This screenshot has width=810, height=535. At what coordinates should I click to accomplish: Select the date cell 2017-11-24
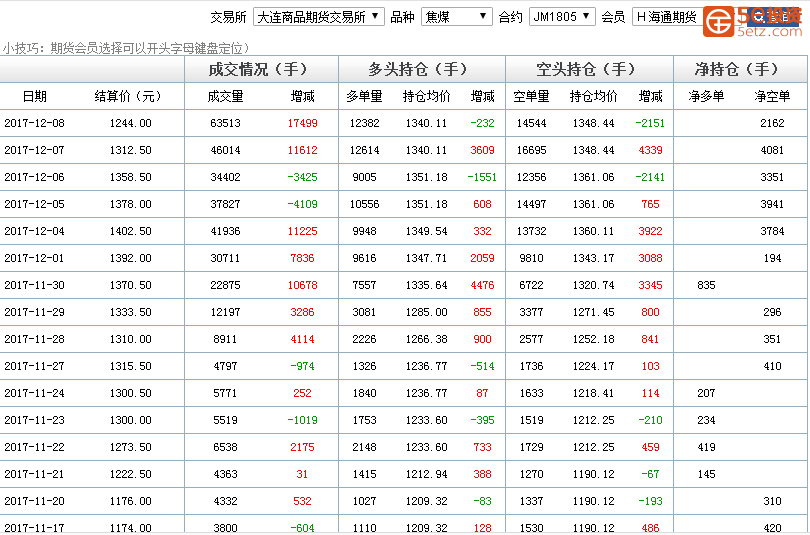pos(35,393)
